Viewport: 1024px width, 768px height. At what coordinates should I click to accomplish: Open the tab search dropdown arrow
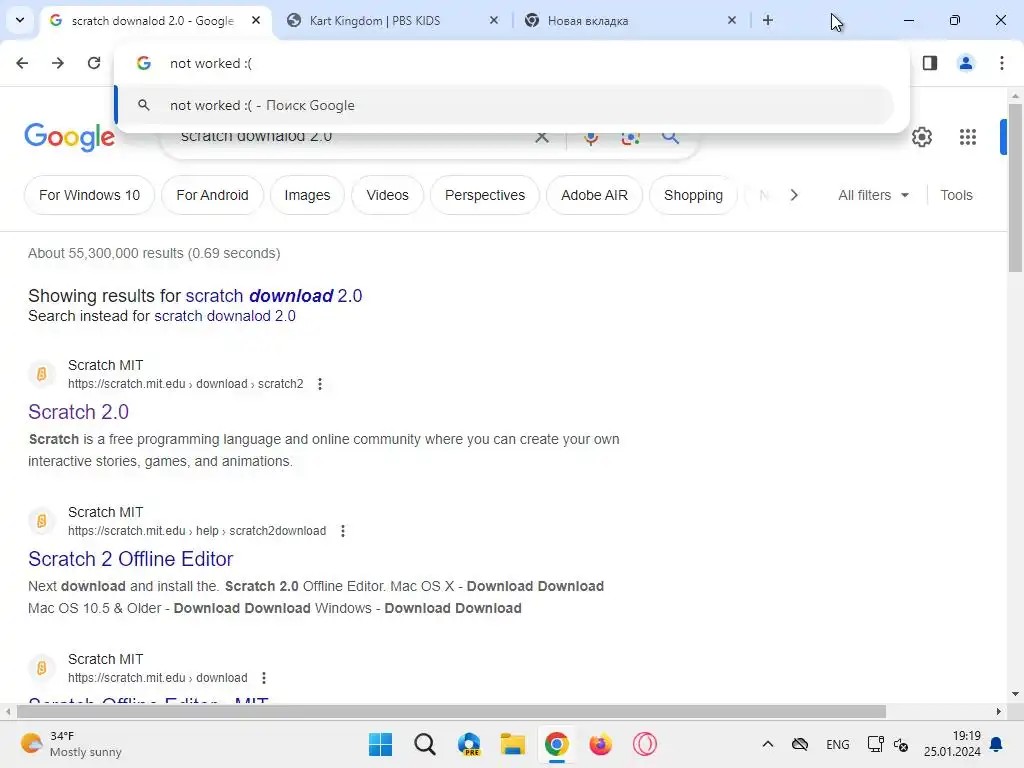20,20
